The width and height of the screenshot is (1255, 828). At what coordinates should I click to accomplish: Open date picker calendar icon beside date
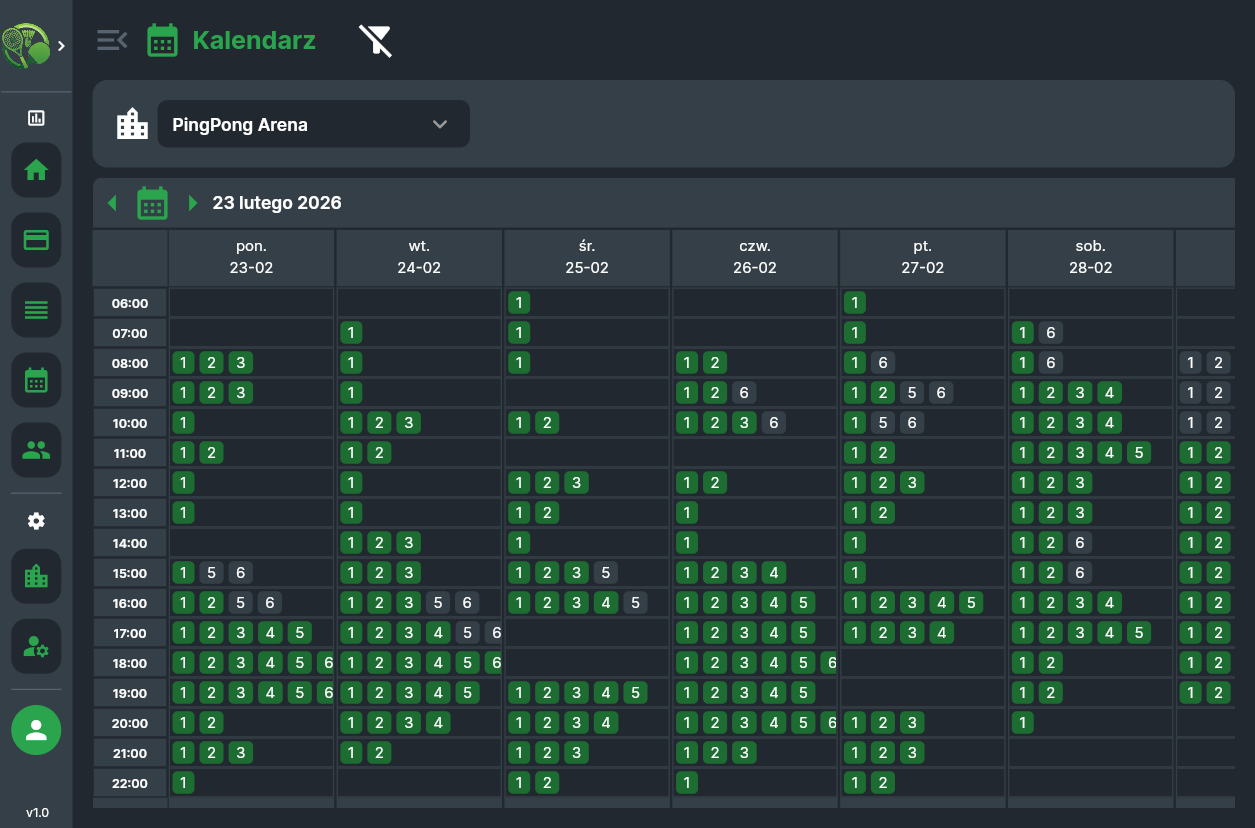pos(152,203)
